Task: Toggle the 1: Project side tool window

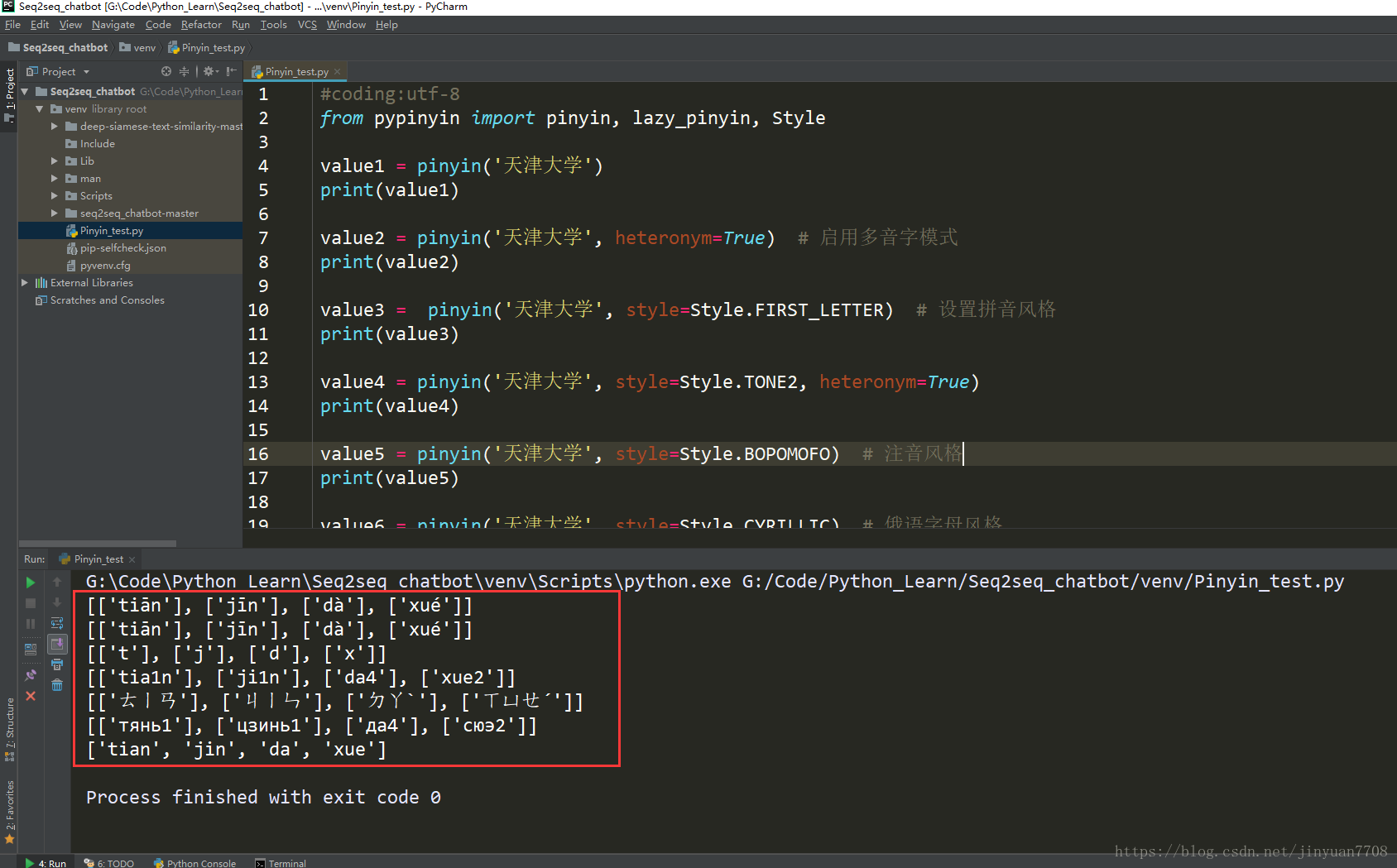Action: click(x=9, y=94)
